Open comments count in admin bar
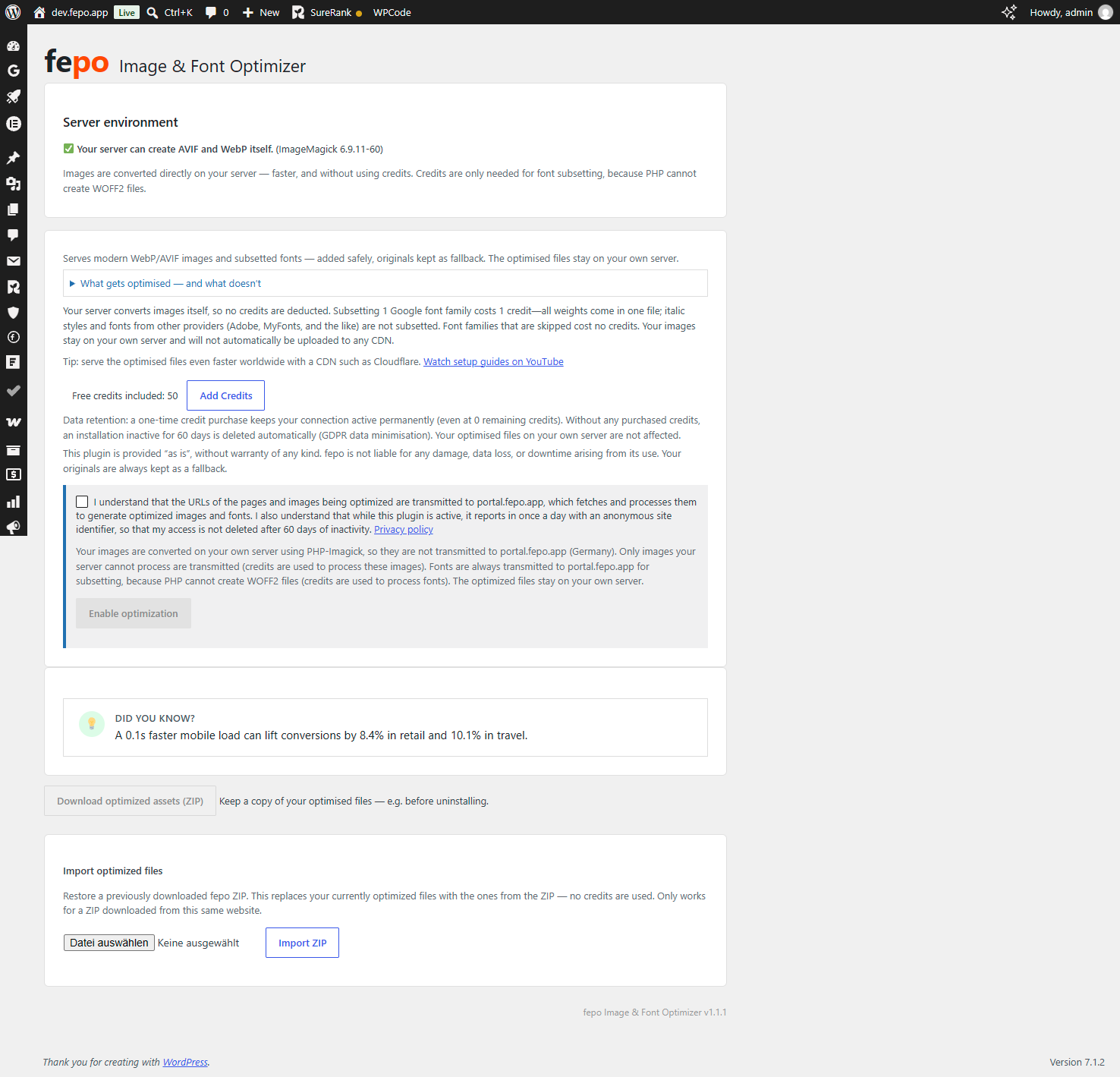 click(217, 12)
